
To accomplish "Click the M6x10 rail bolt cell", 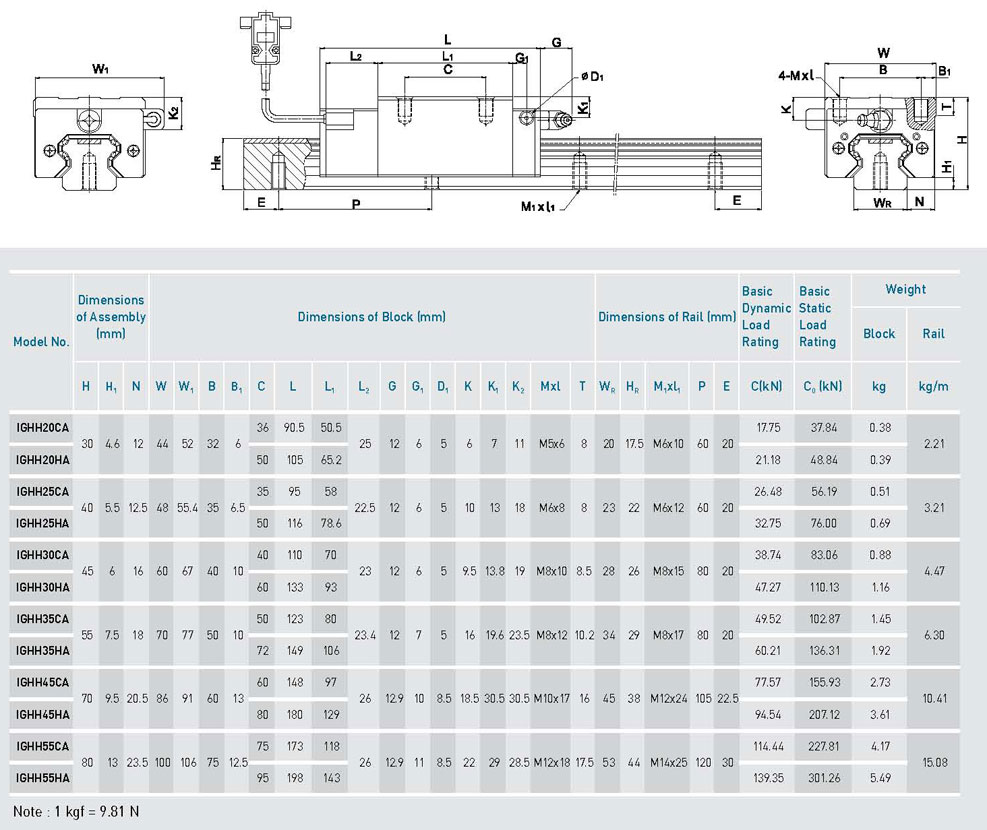I will [668, 444].
